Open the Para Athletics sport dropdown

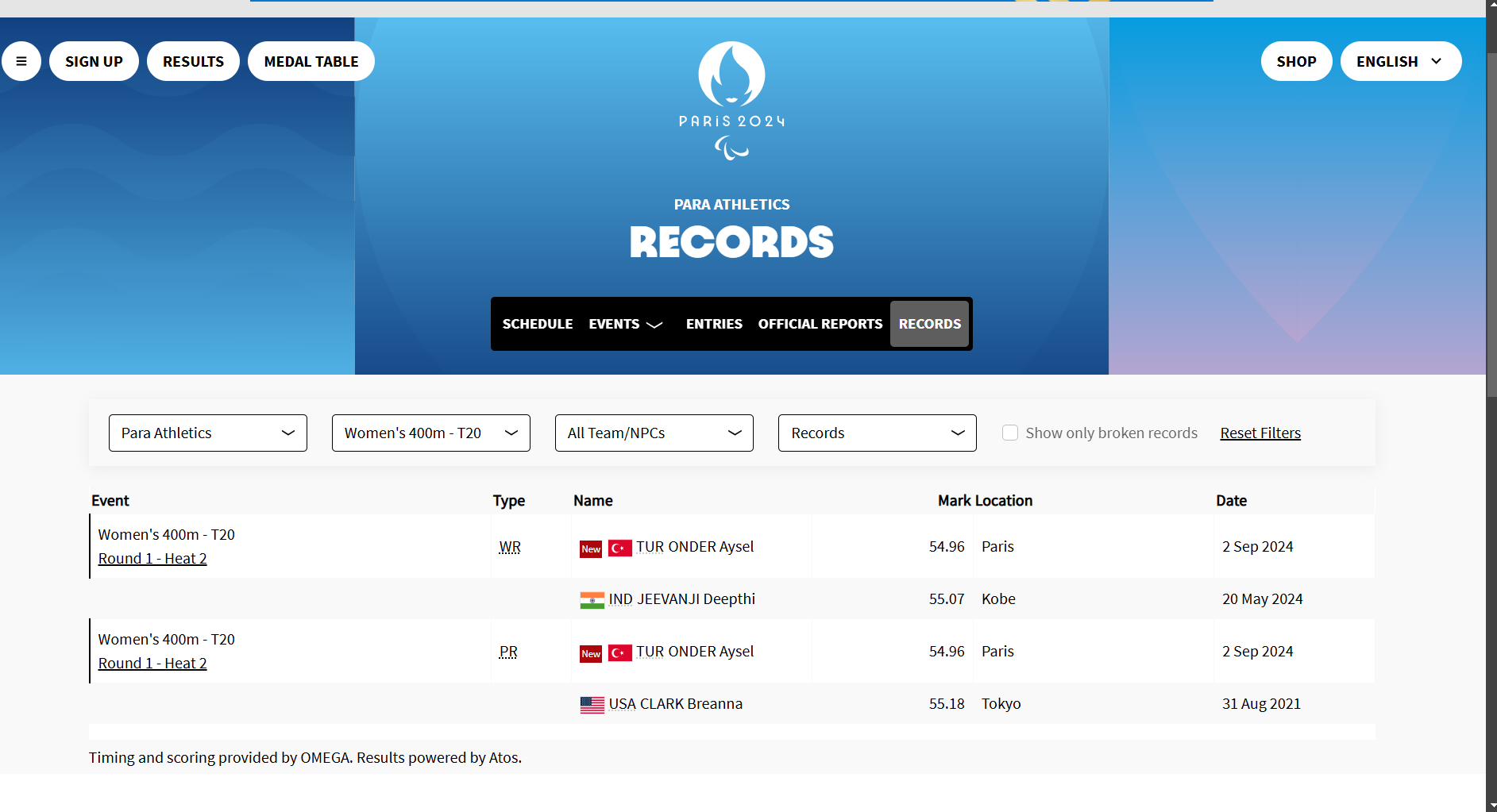coord(208,433)
